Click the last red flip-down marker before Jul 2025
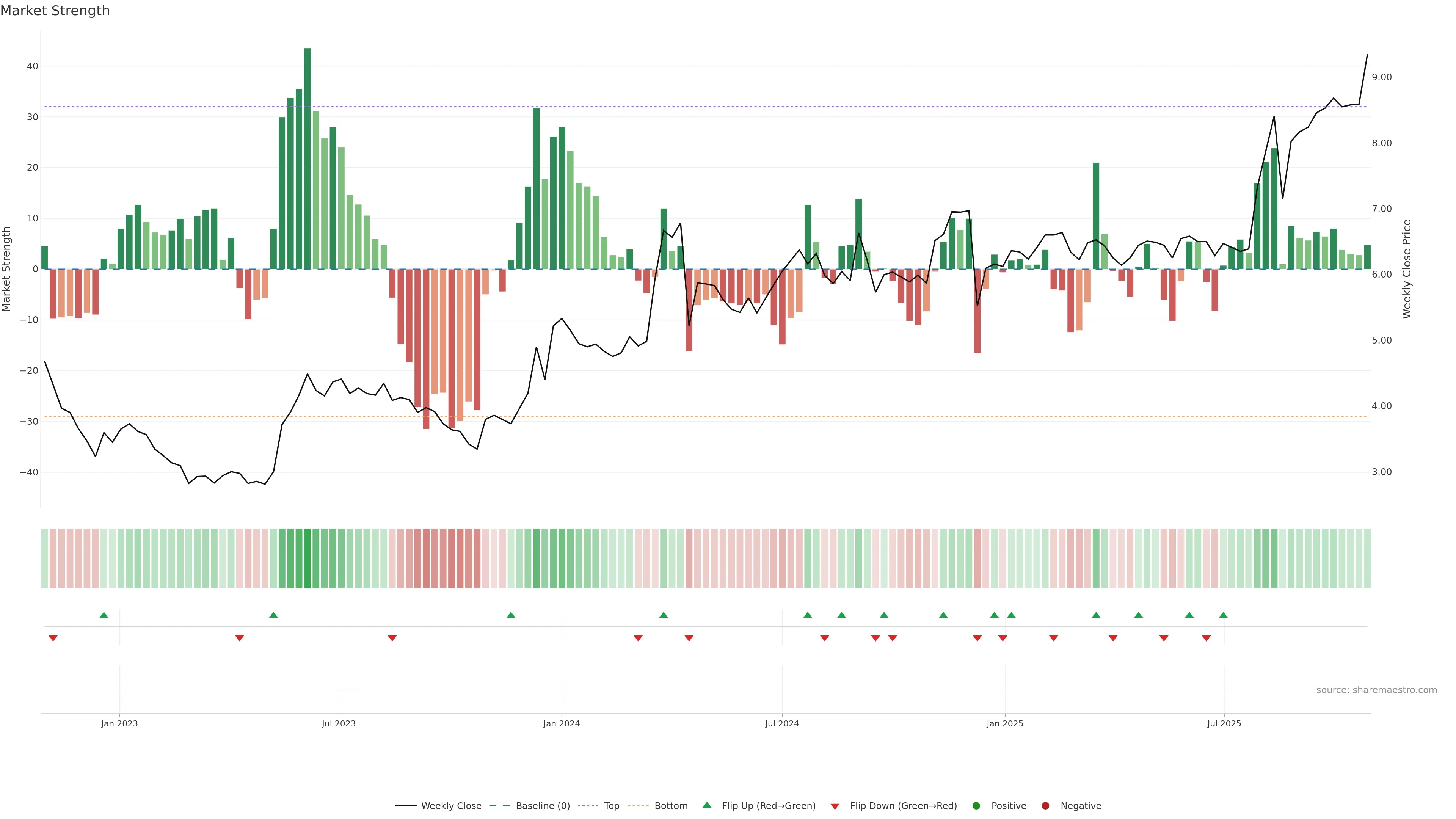This screenshot has height=819, width=1456. click(x=1206, y=638)
